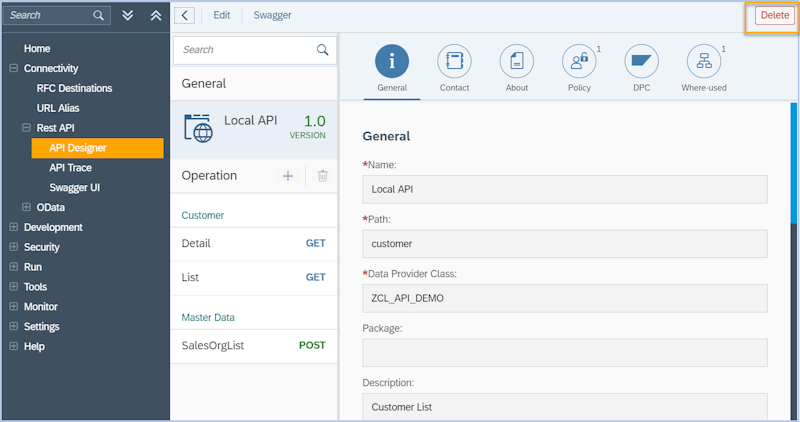
Task: Open the About document icon
Action: (x=517, y=62)
